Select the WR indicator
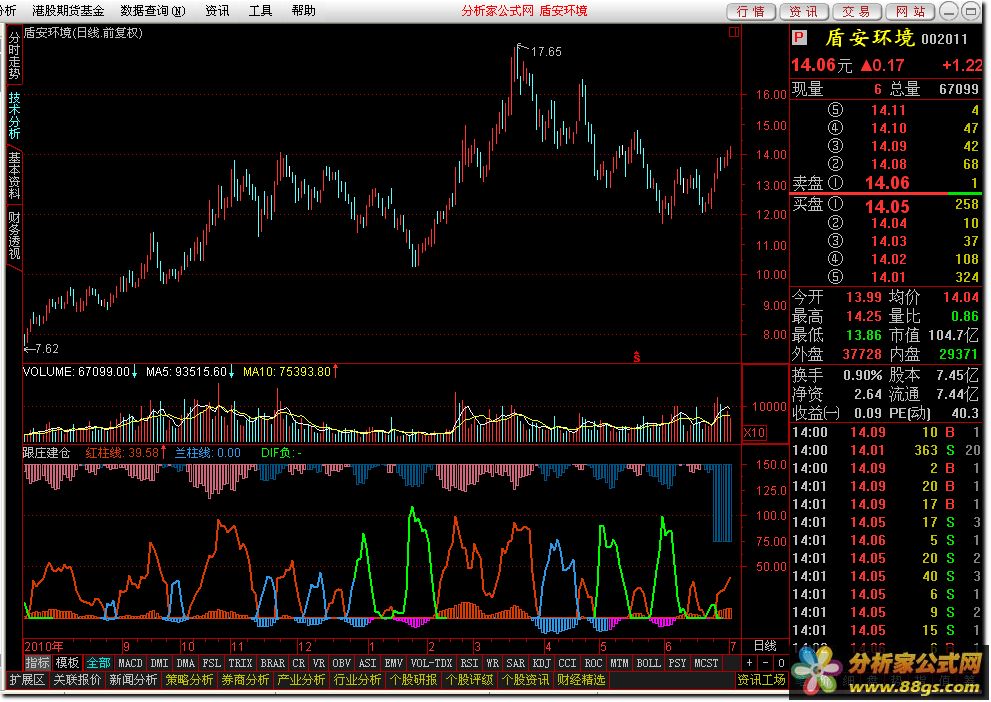This screenshot has width=991, height=702. 492,663
